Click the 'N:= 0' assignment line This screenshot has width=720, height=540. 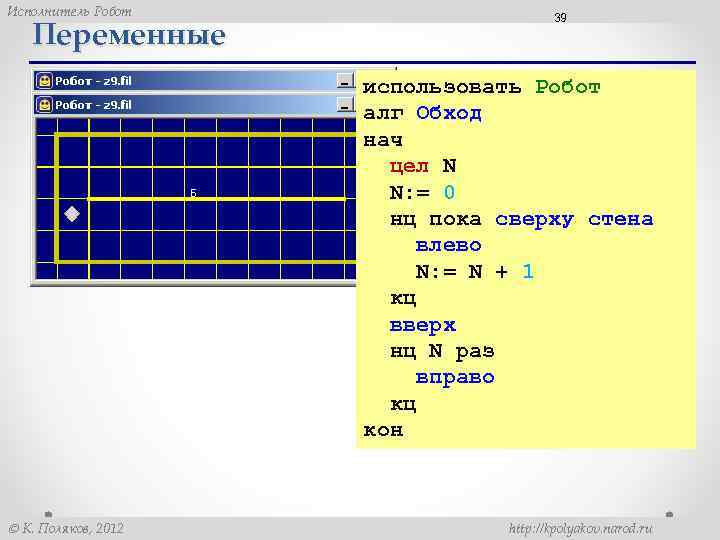click(x=422, y=192)
